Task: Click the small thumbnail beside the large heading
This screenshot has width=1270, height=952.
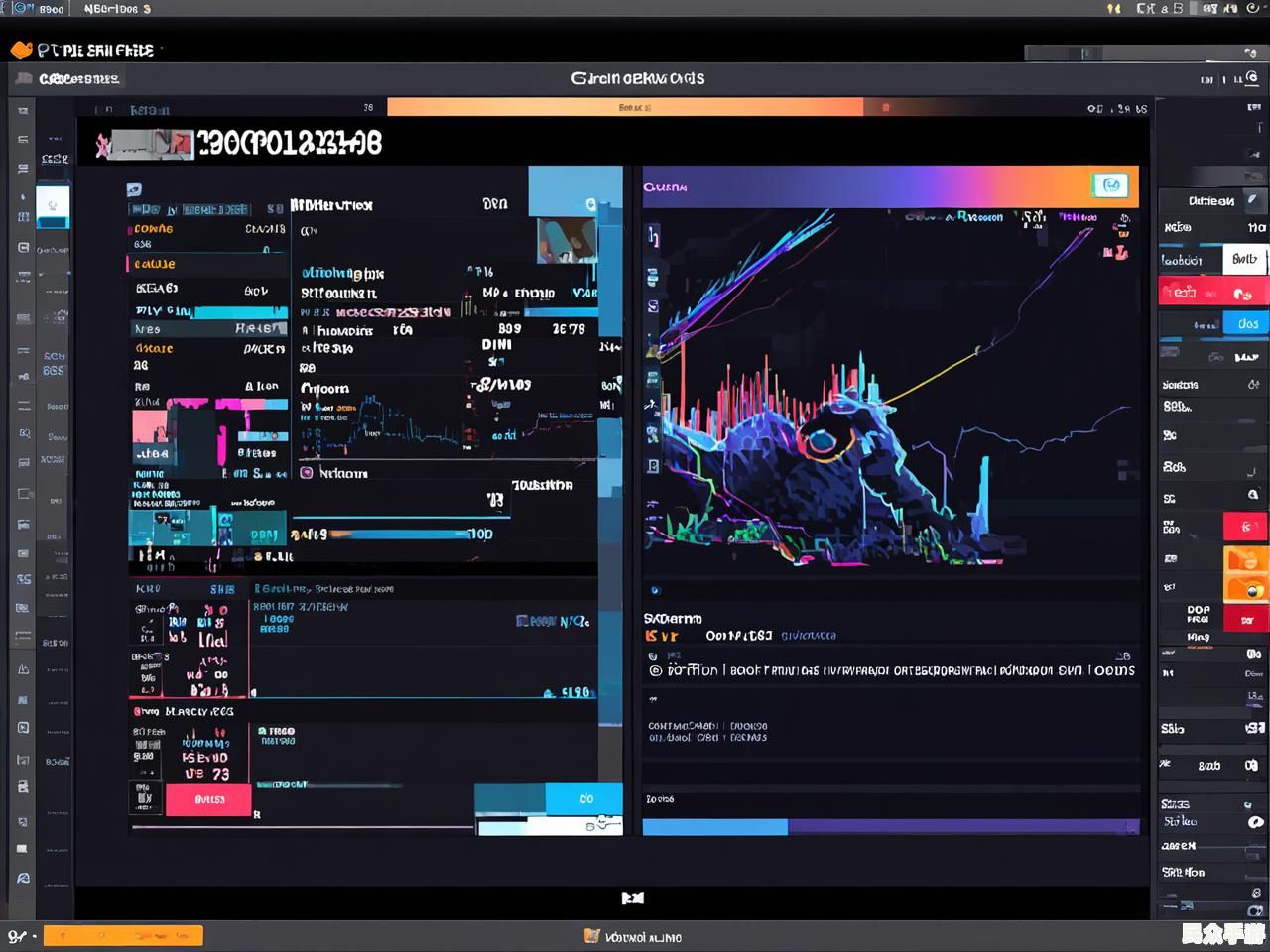Action: point(151,145)
